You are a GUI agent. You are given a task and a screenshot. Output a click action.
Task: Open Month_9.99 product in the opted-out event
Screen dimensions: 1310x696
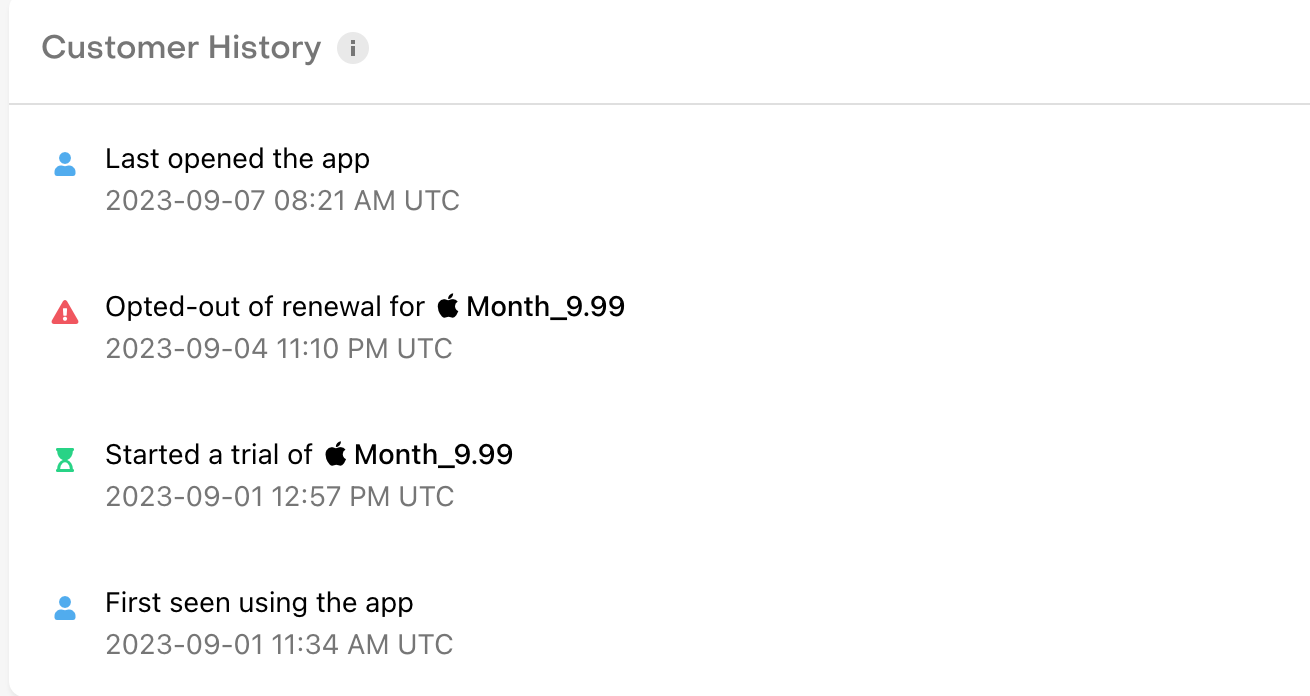[545, 307]
